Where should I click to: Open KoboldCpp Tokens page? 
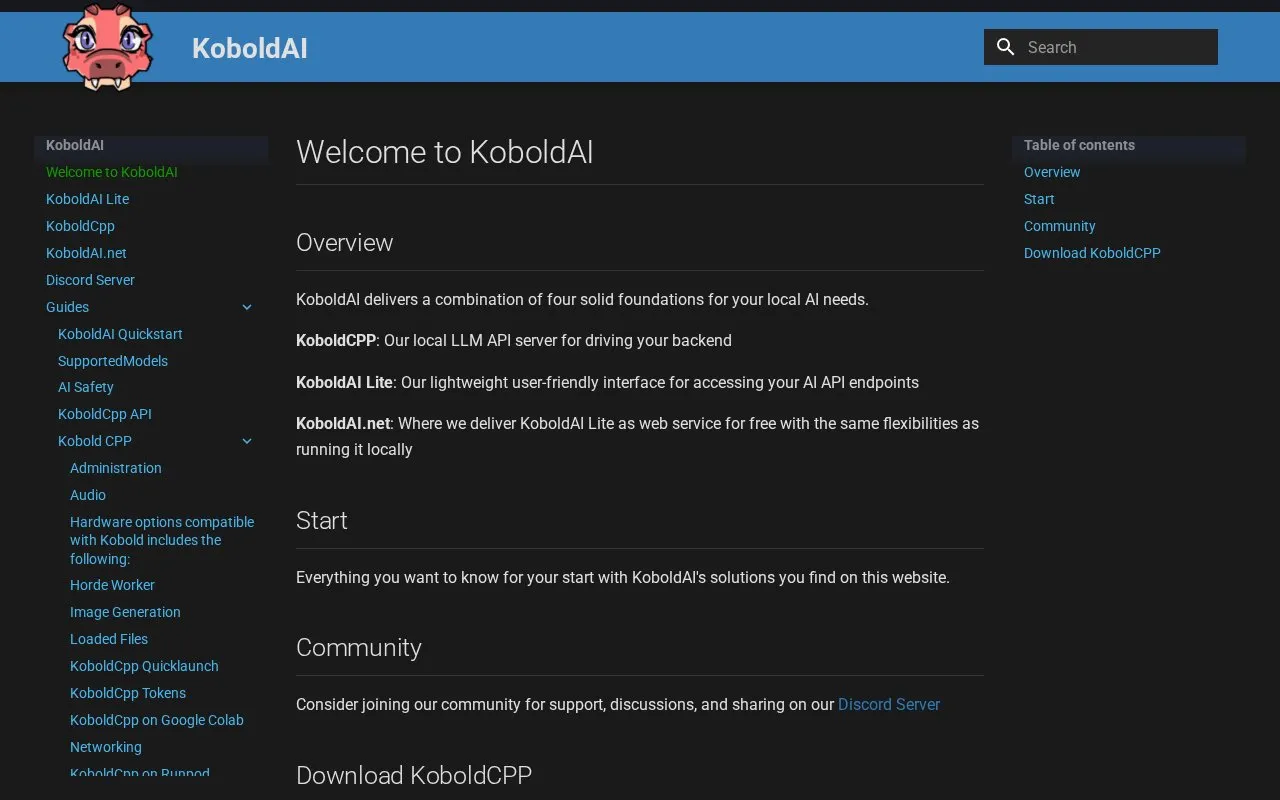coord(128,693)
